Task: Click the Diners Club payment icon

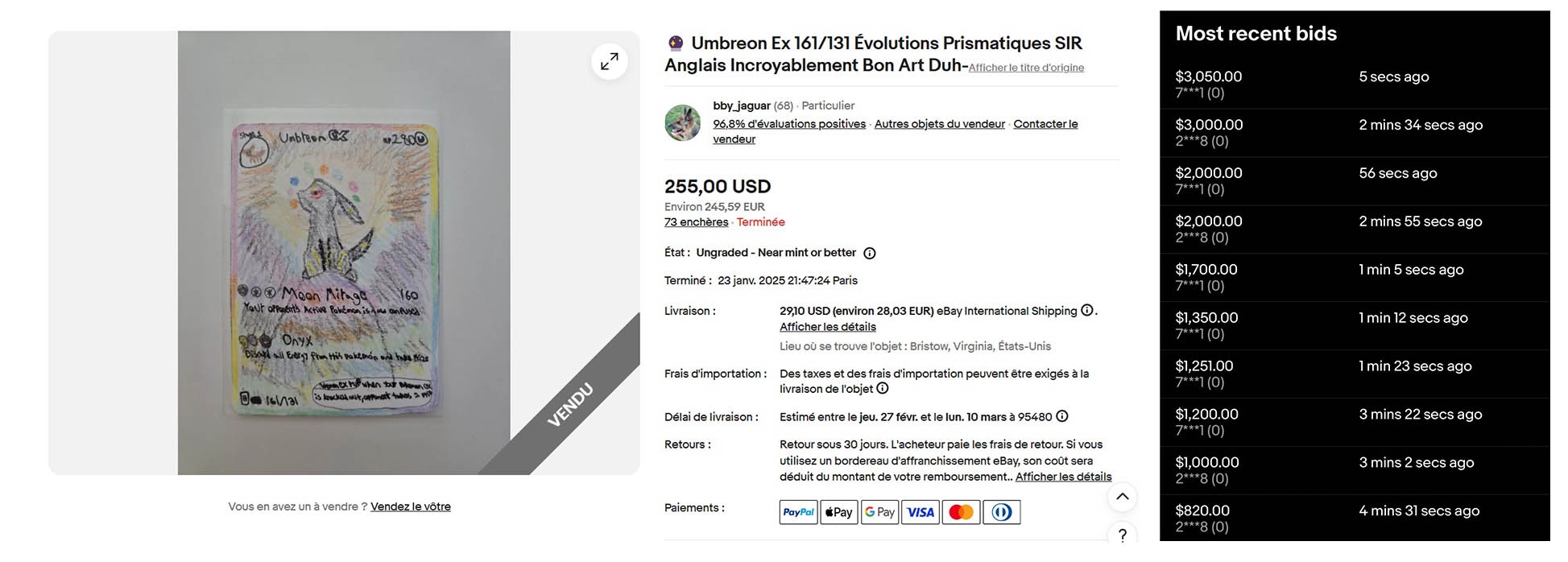Action: (1002, 512)
